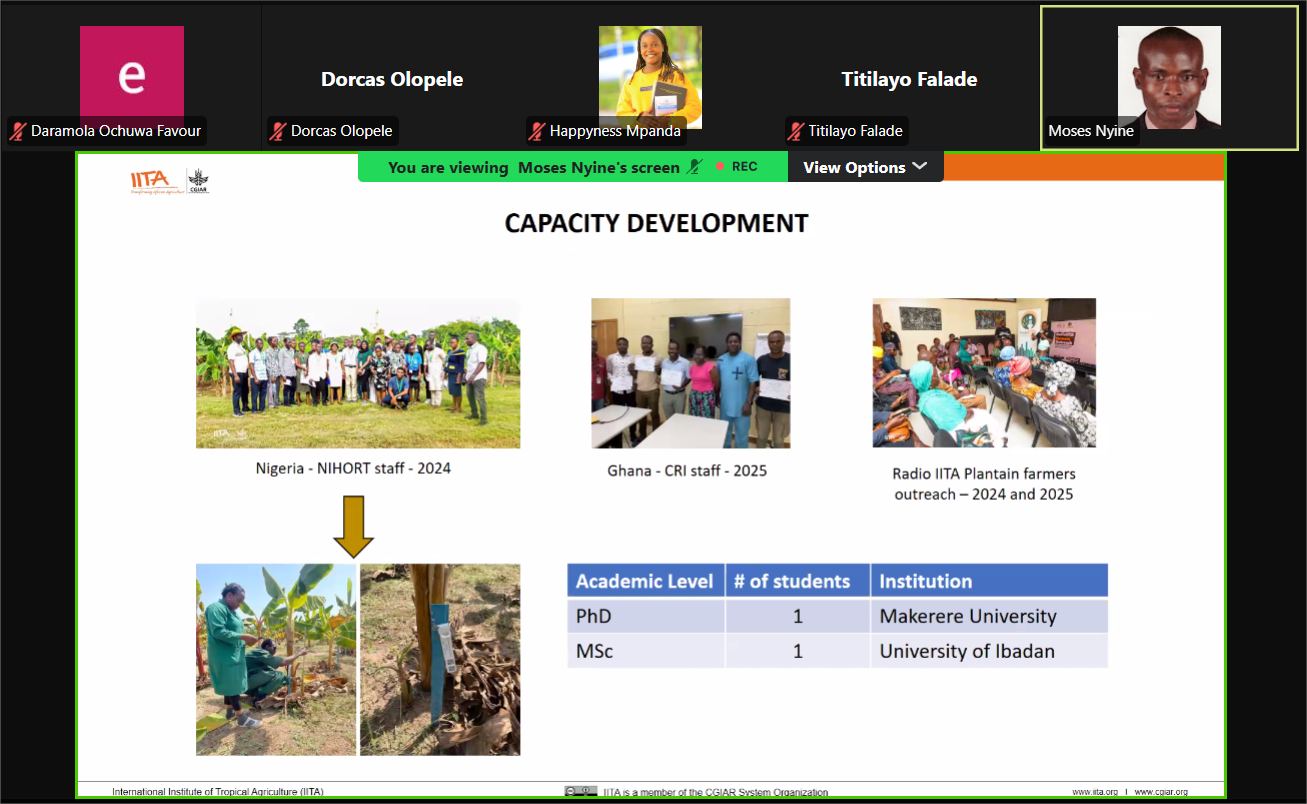Click the Nigeria NIHORT staff group photo
Screen dimensions: 1307x804
(357, 373)
